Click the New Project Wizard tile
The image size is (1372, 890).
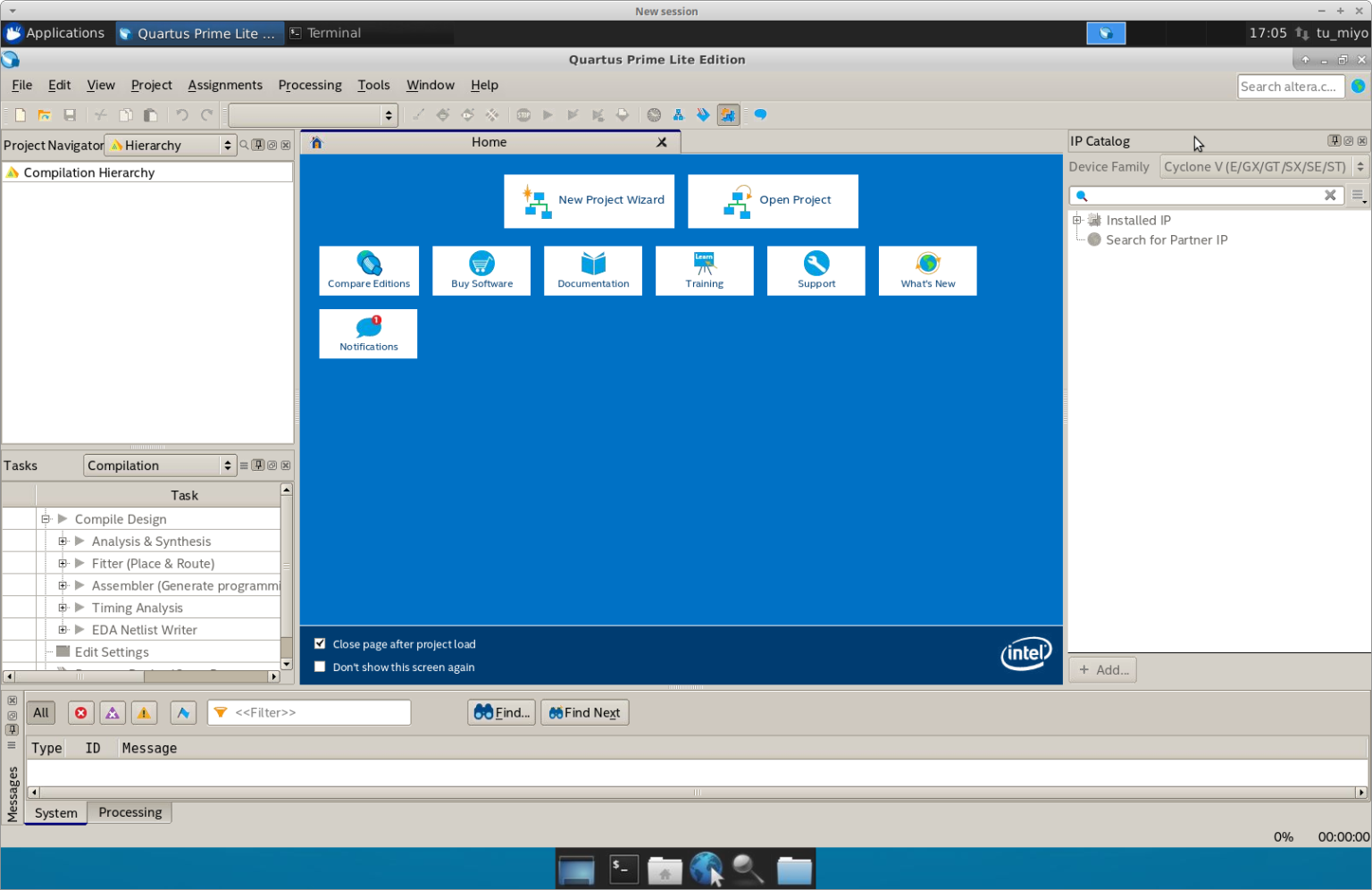tap(589, 201)
